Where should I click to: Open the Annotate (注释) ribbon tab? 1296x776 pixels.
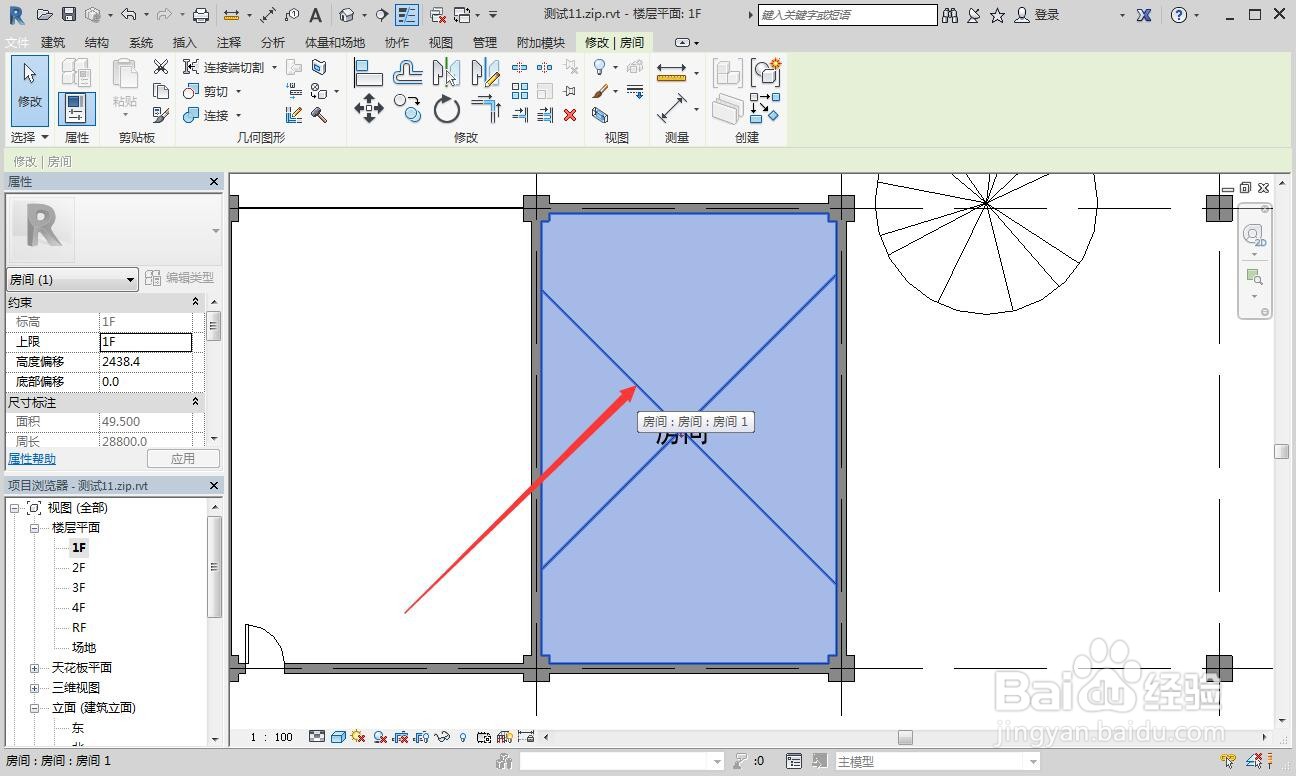pos(229,43)
